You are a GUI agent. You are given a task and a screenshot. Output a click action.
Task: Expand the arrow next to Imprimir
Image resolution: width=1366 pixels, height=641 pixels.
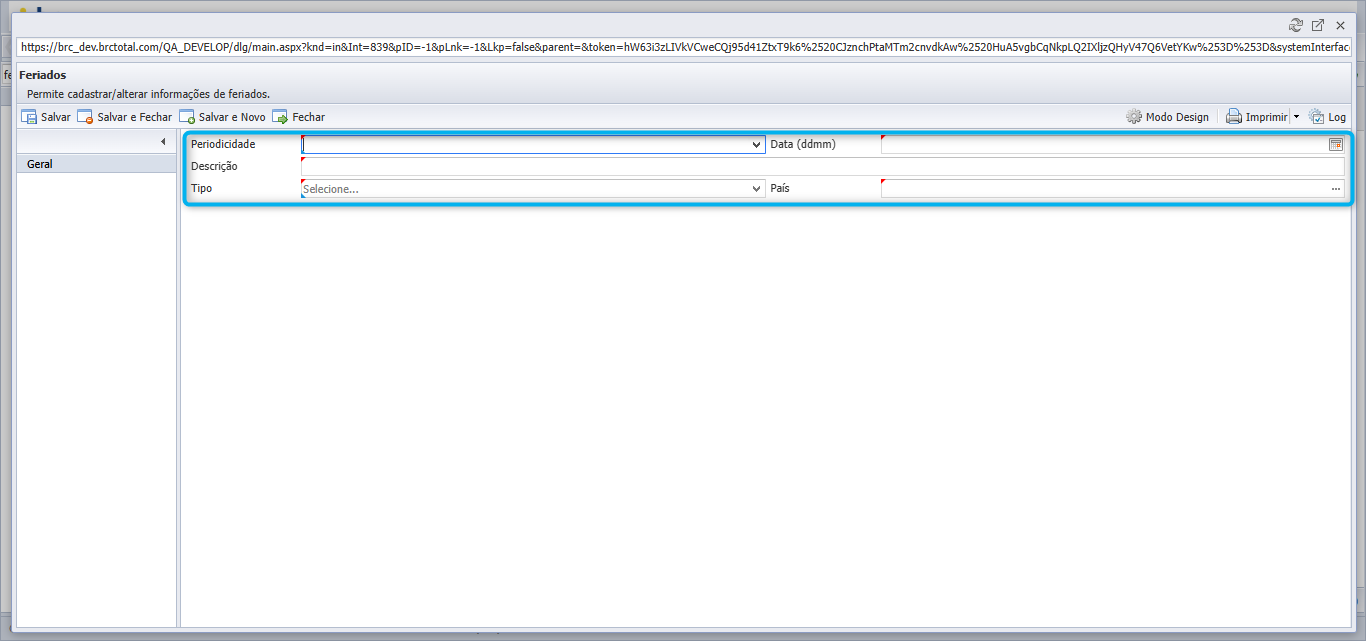click(1296, 117)
